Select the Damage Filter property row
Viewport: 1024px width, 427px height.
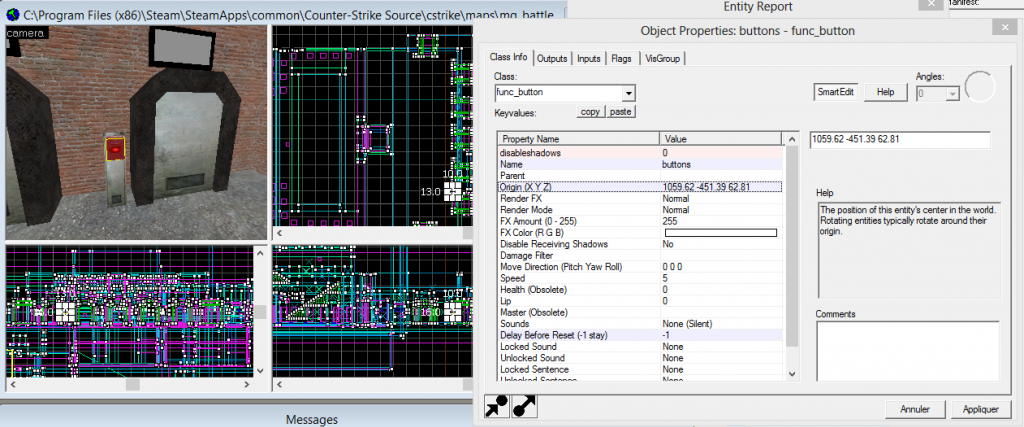coord(639,256)
